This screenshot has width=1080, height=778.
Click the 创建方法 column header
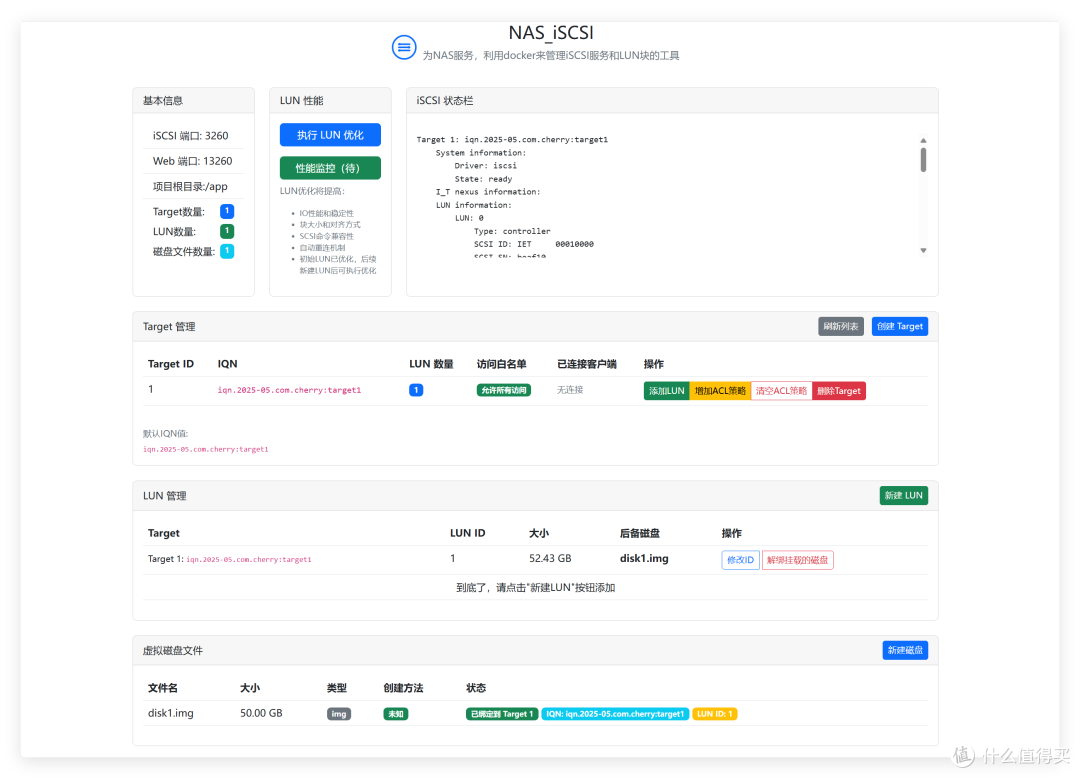pyautogui.click(x=403, y=688)
